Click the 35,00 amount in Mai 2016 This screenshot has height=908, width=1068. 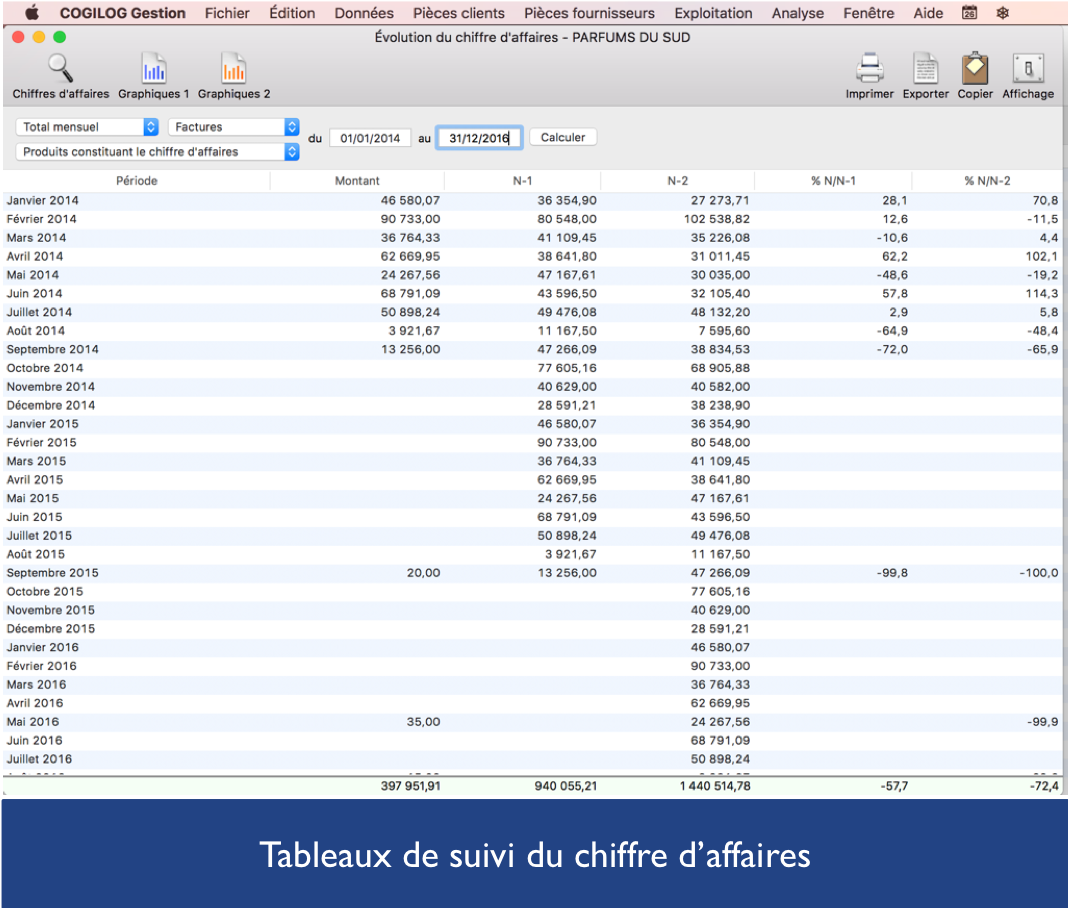[x=423, y=721]
